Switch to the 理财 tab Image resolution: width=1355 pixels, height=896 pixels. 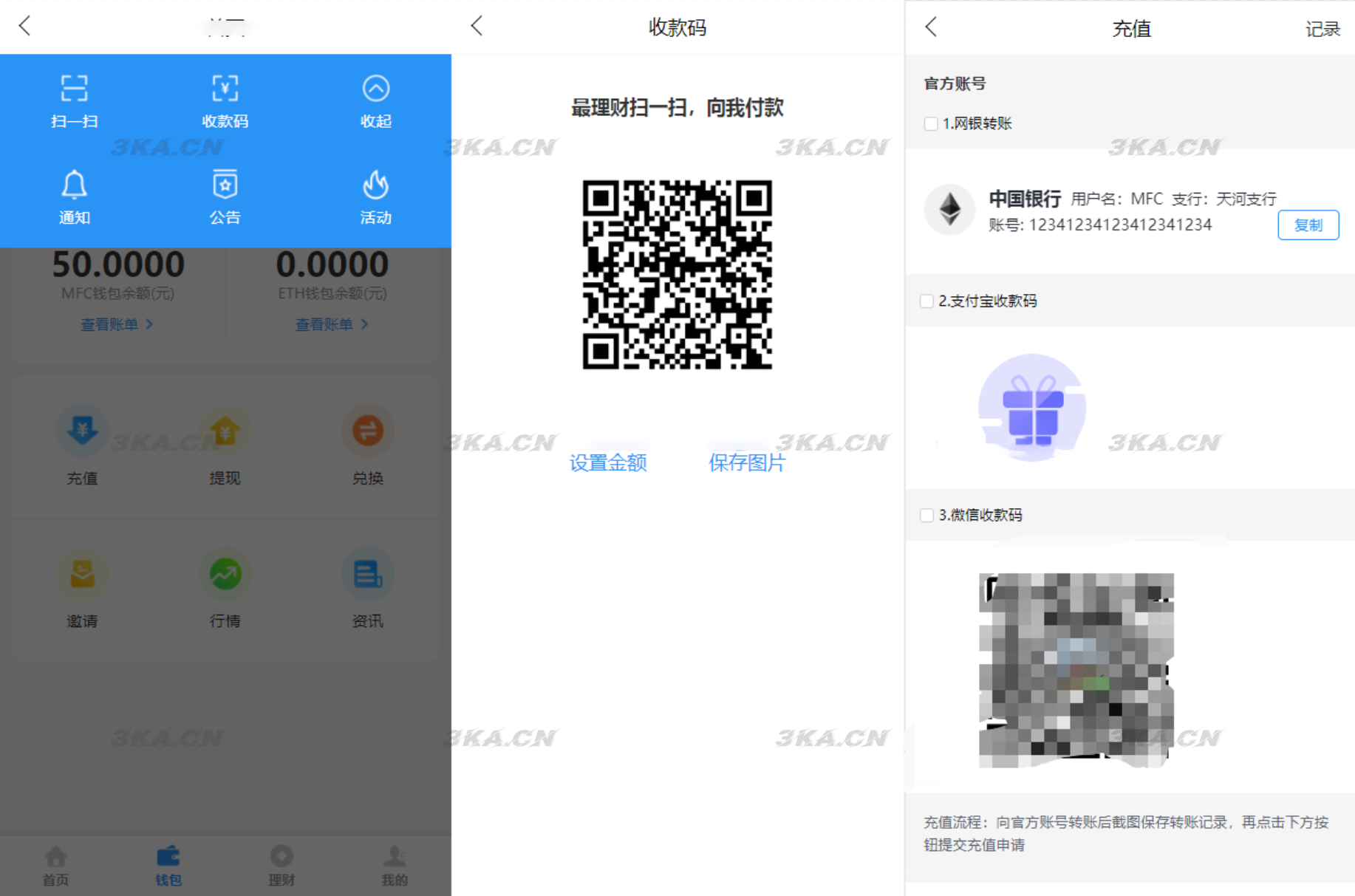[x=281, y=866]
